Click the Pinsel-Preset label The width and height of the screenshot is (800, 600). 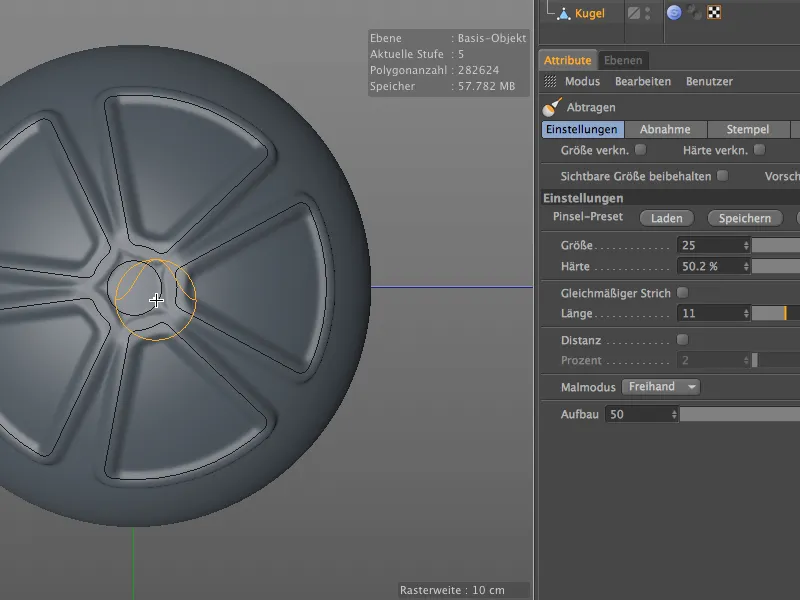588,217
